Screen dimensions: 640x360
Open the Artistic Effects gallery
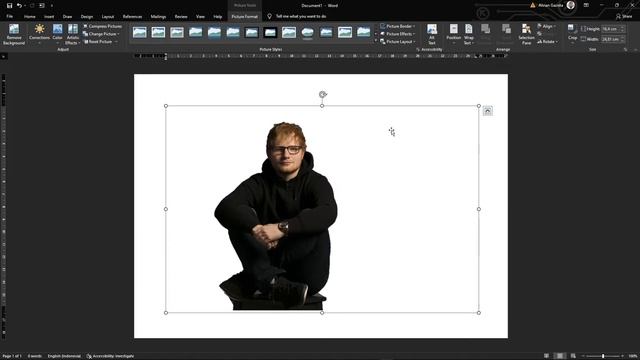tap(73, 34)
